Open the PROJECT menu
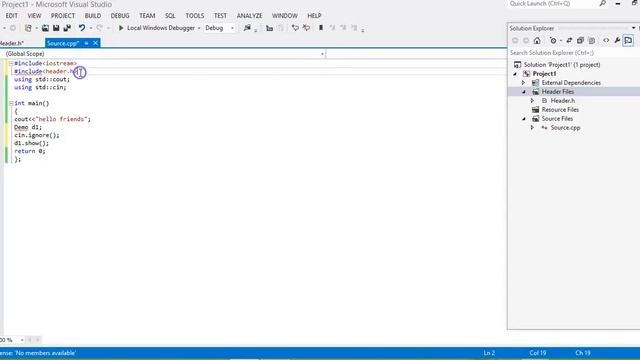Screen dimensions: 640x360 click(63, 16)
